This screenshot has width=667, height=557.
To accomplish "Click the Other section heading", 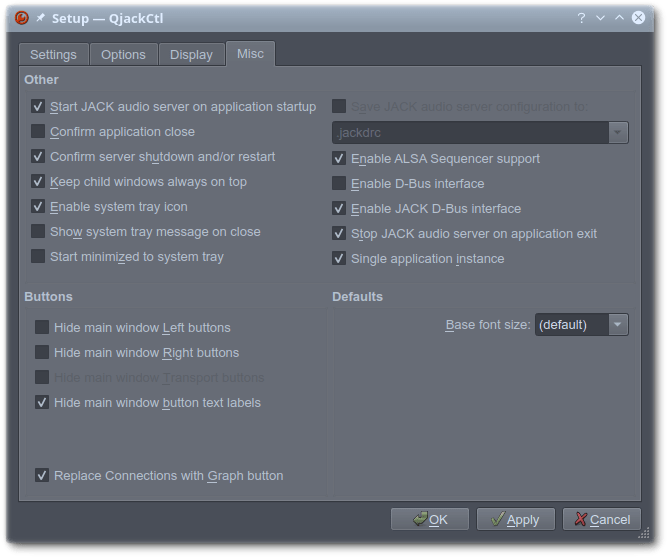I will coord(41,80).
